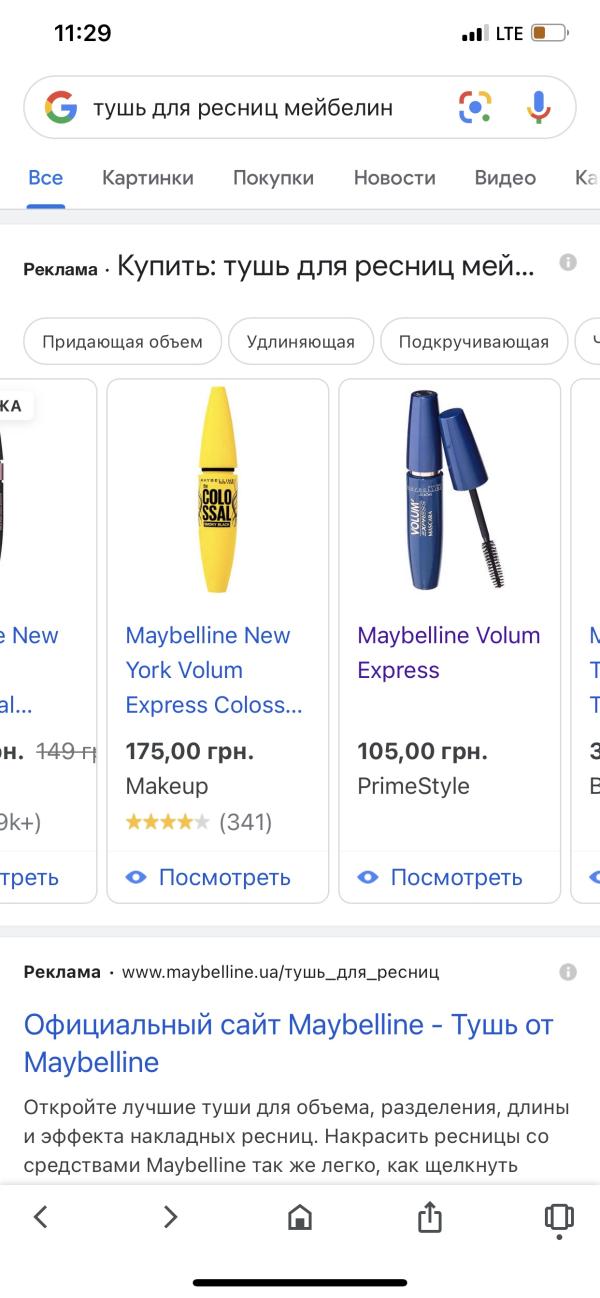Switch to the Картинки tab
Image resolution: width=600 pixels, height=1298 pixels.
(148, 178)
